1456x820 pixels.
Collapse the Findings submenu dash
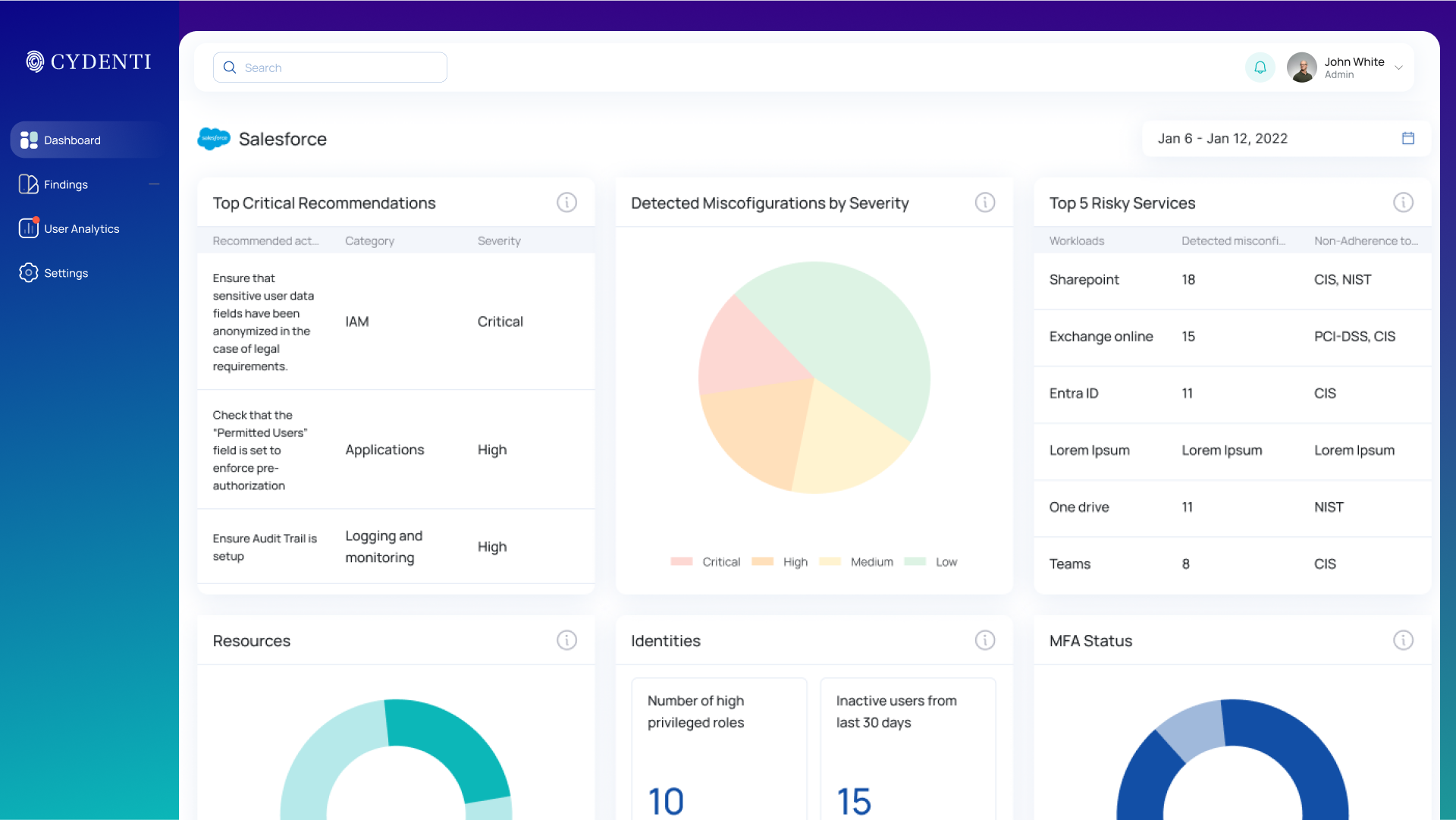coord(155,184)
